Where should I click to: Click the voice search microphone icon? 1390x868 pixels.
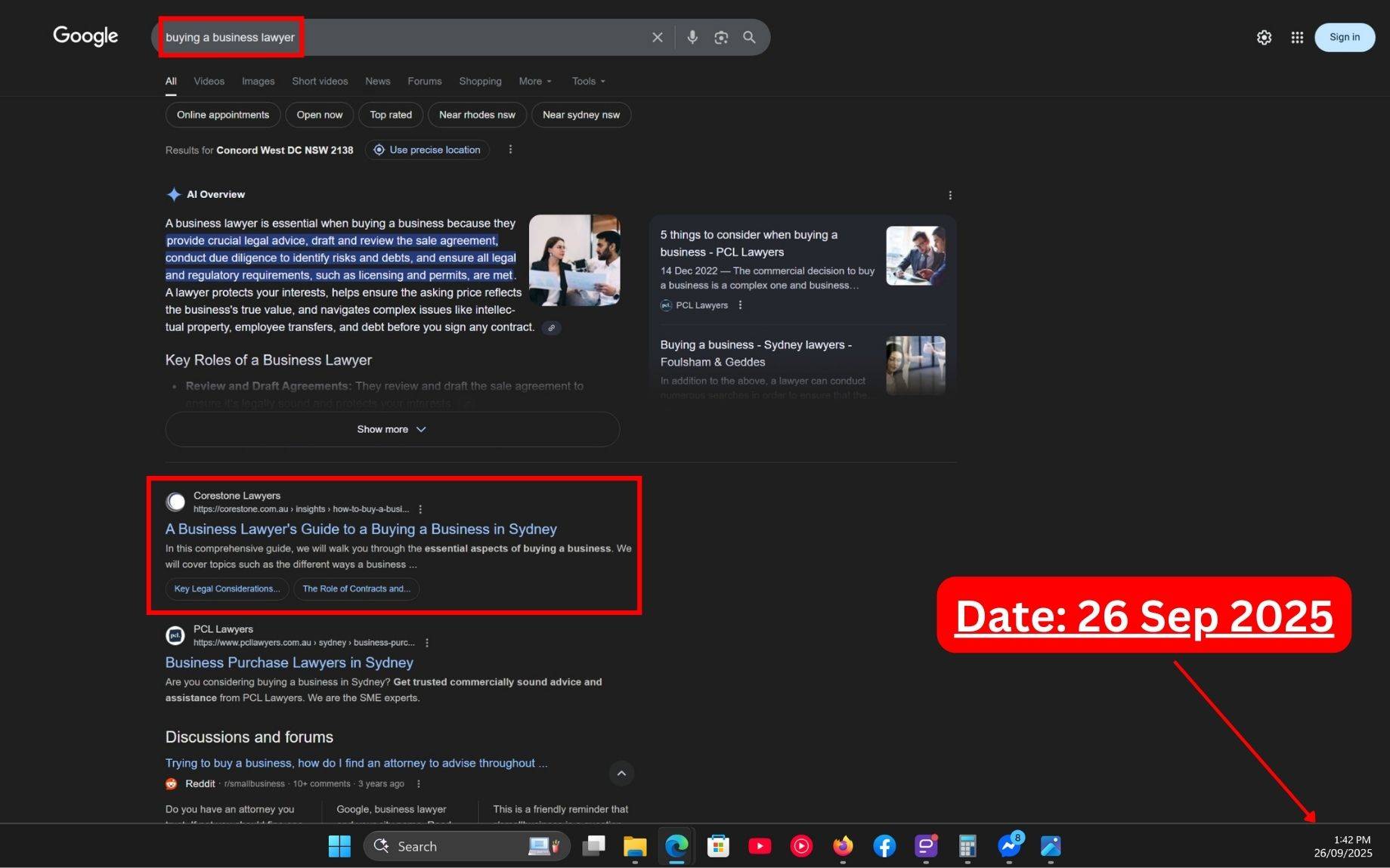click(692, 37)
